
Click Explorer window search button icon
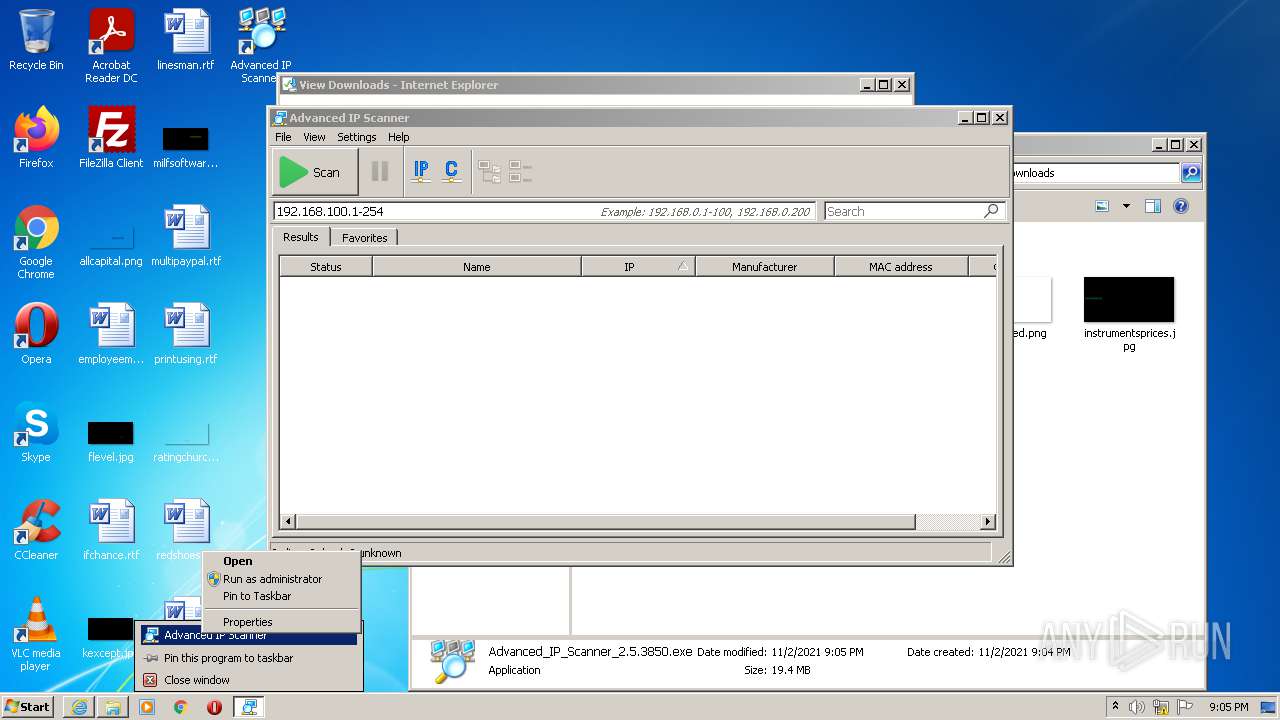tap(1190, 173)
